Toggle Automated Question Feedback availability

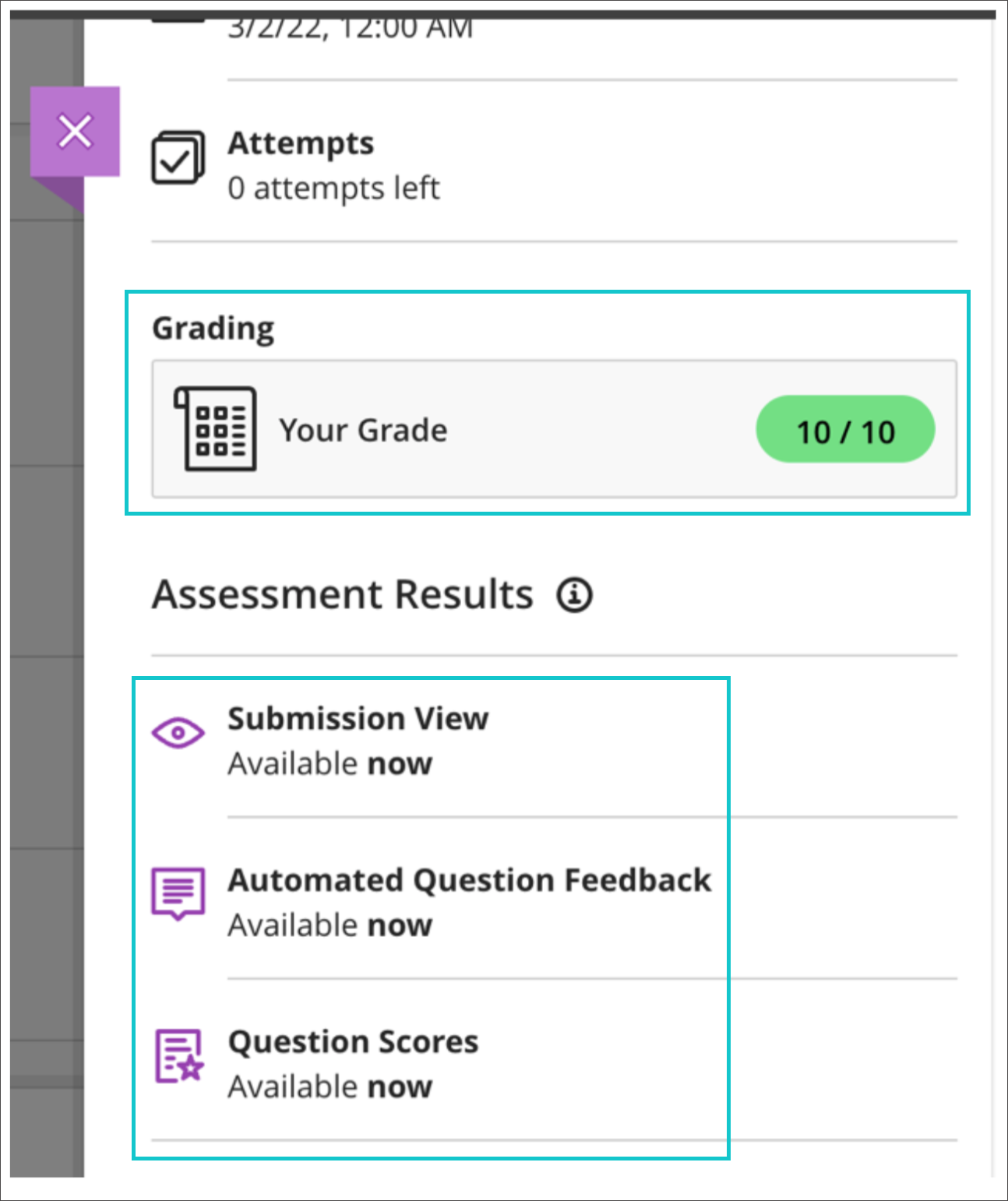(x=330, y=925)
